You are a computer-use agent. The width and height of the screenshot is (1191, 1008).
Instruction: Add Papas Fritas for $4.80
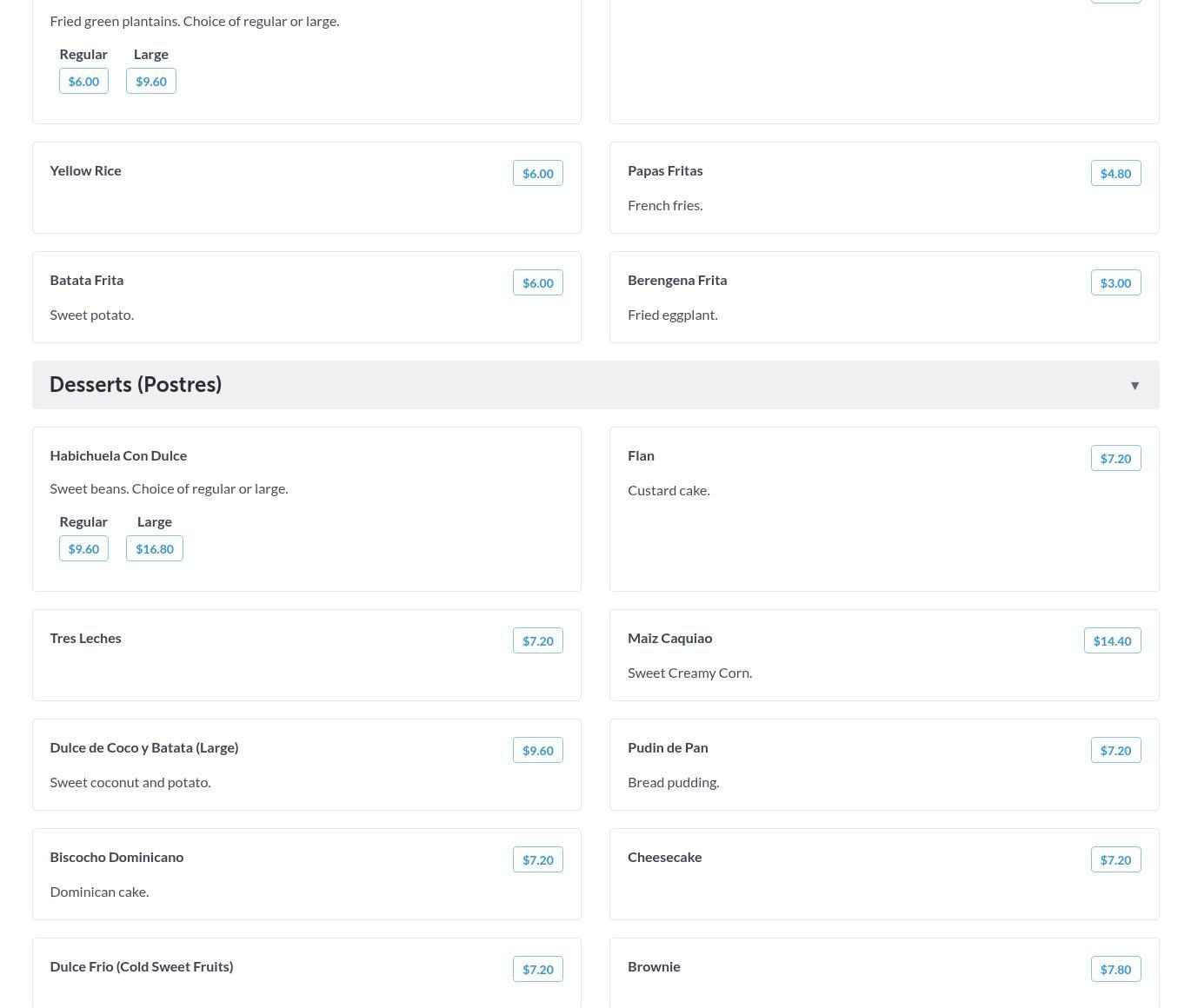click(1115, 173)
